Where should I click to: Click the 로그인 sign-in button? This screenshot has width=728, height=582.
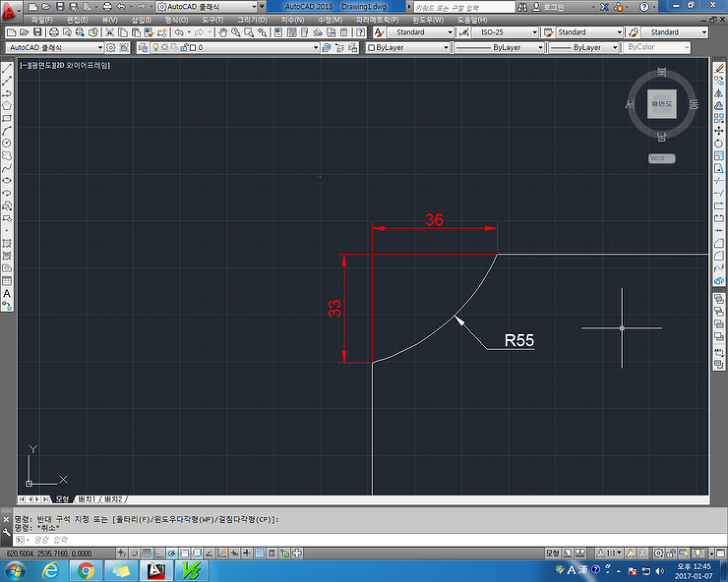coord(548,7)
